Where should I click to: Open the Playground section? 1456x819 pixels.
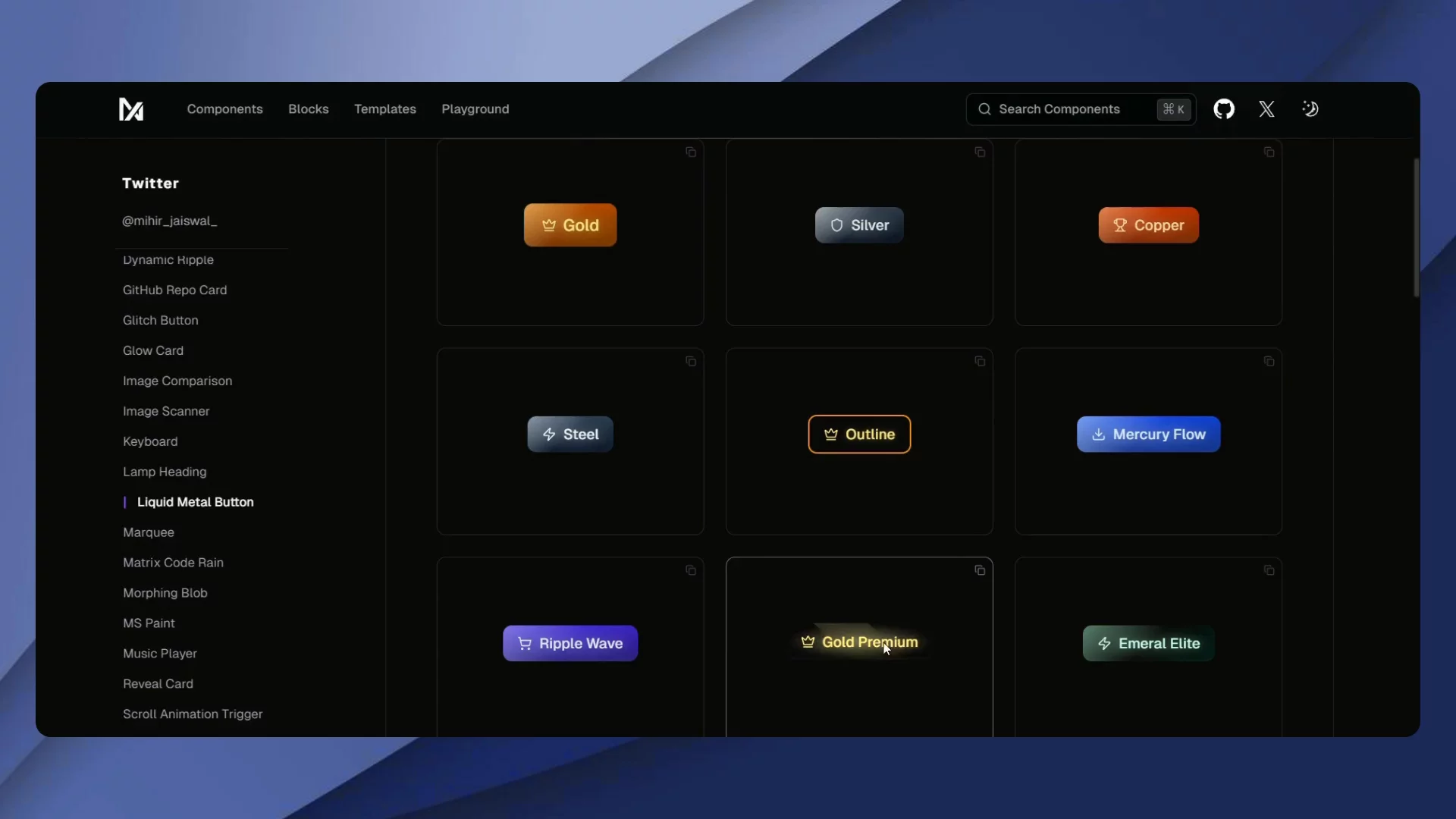[x=475, y=108]
